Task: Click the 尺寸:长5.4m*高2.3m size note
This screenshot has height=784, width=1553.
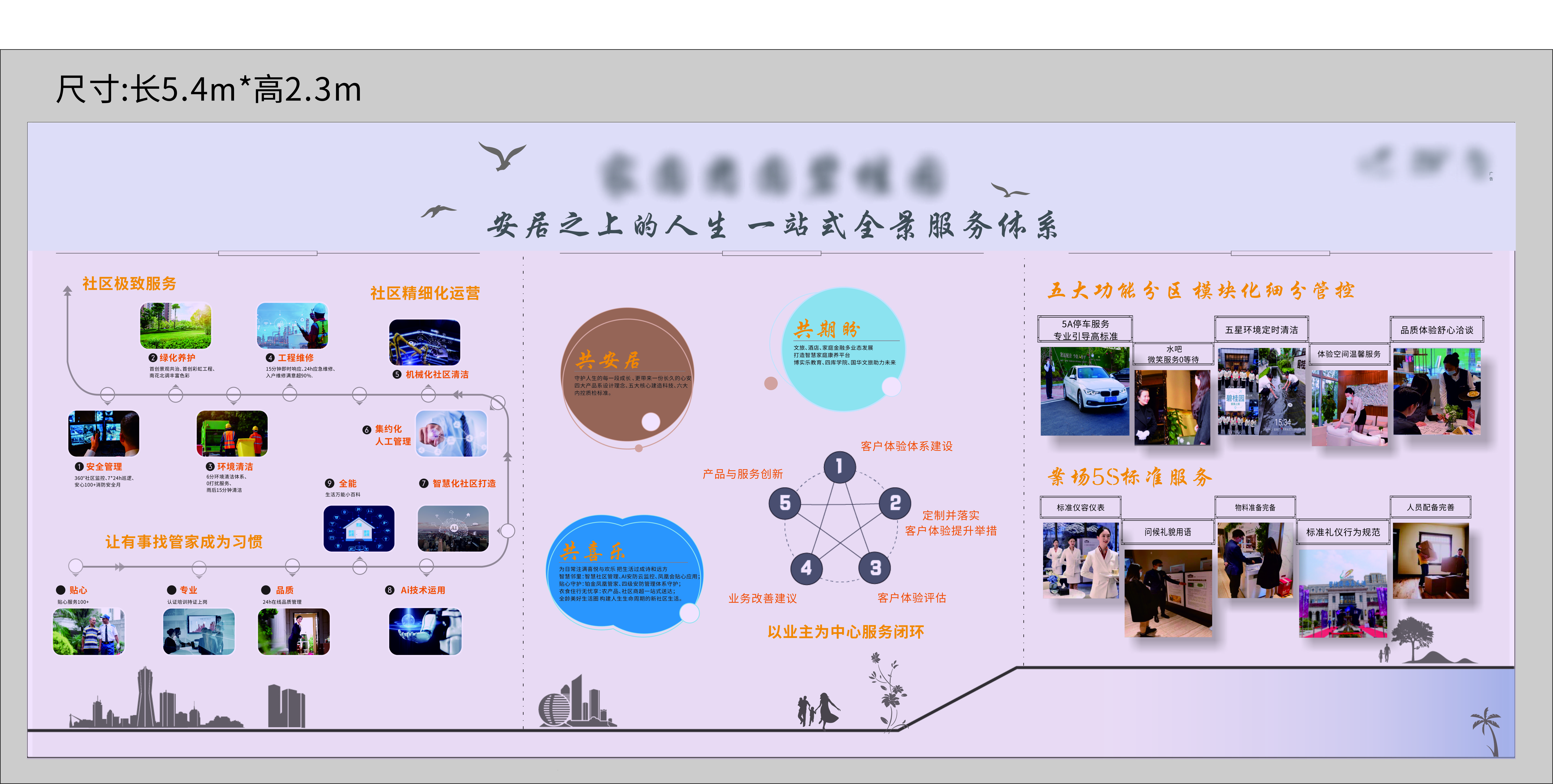Action: (208, 89)
